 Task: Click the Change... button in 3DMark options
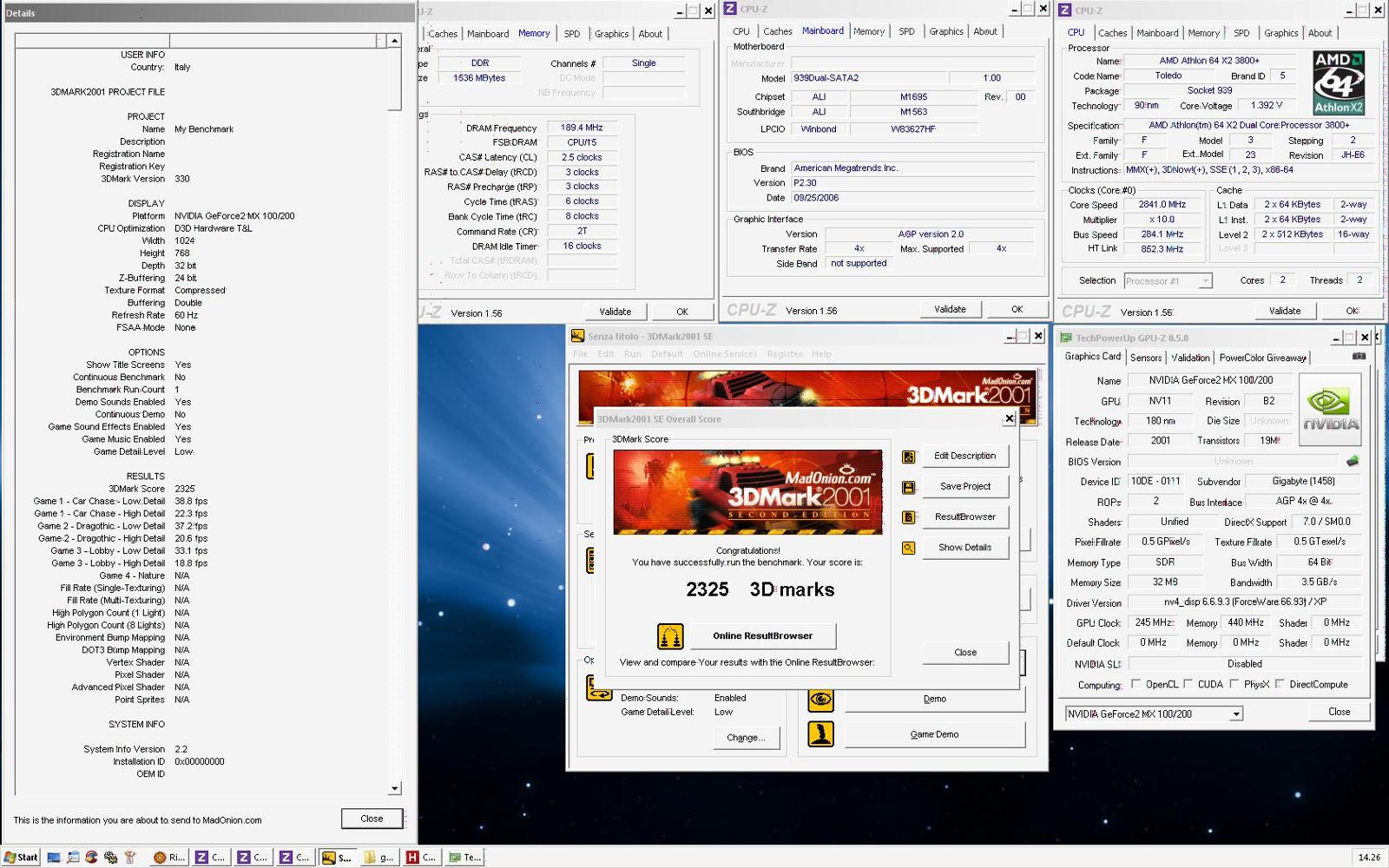[746, 738]
